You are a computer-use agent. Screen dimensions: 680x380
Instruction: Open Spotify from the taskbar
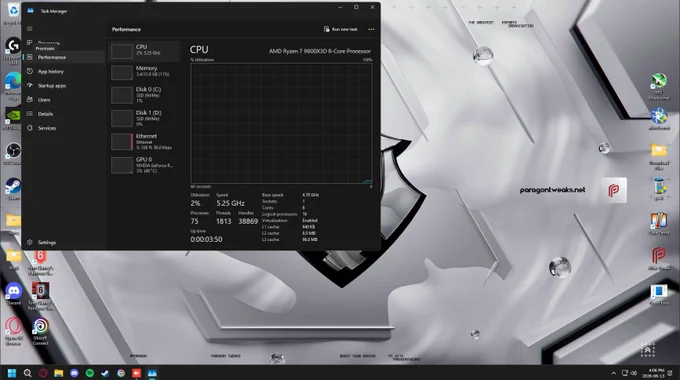coord(90,373)
